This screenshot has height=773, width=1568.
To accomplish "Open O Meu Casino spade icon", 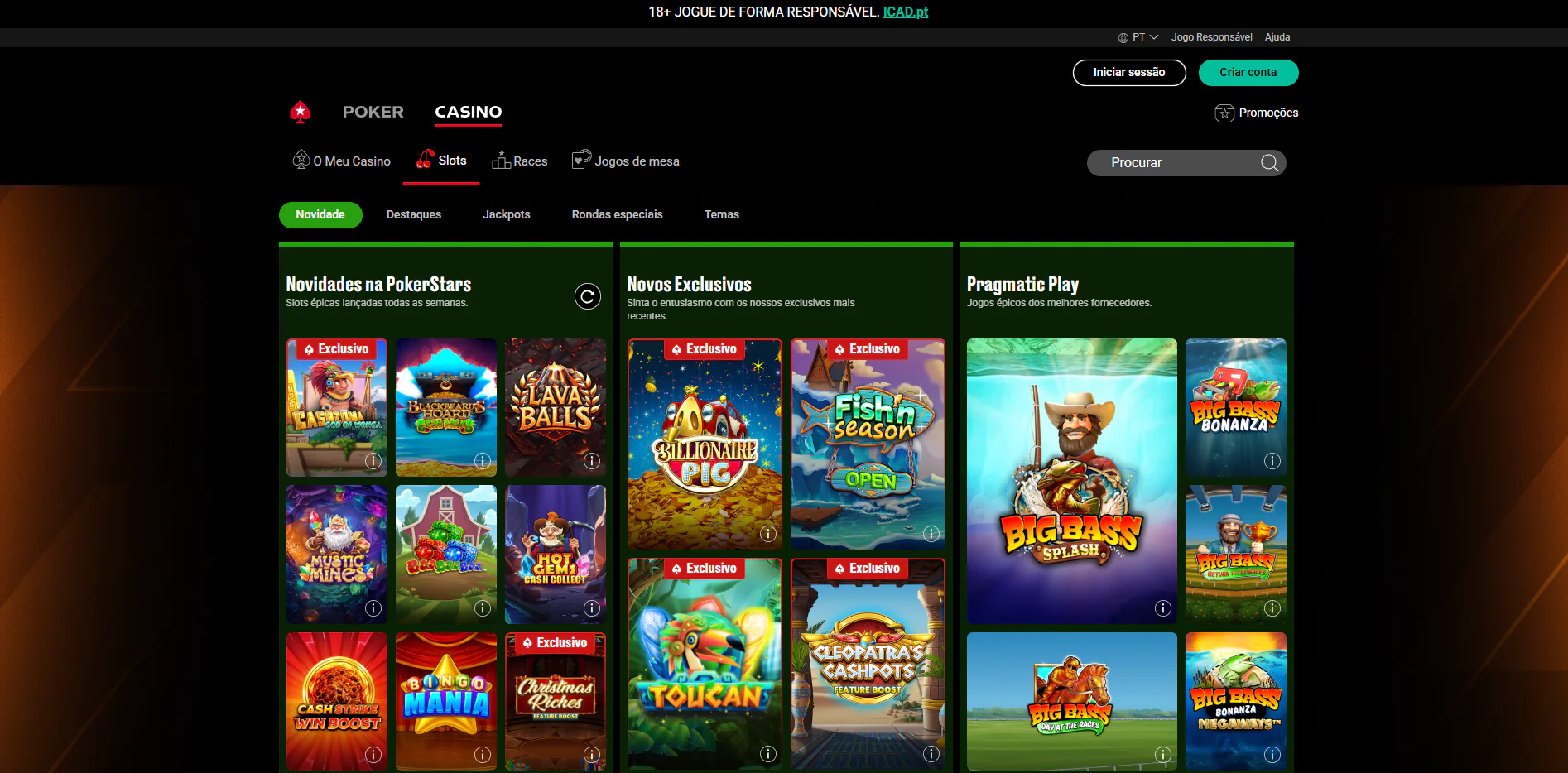I will pos(300,159).
